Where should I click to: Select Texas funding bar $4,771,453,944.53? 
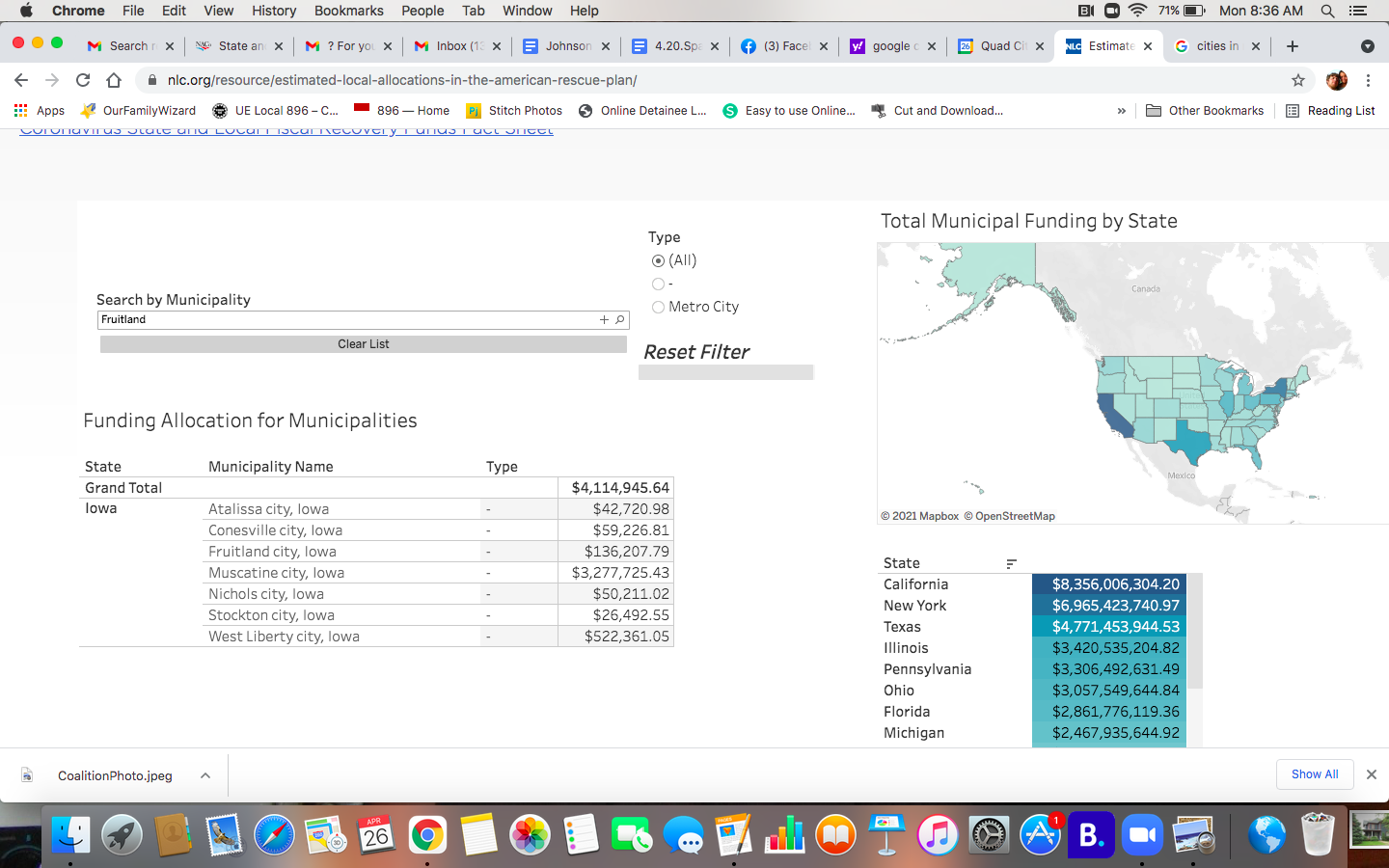[1109, 627]
